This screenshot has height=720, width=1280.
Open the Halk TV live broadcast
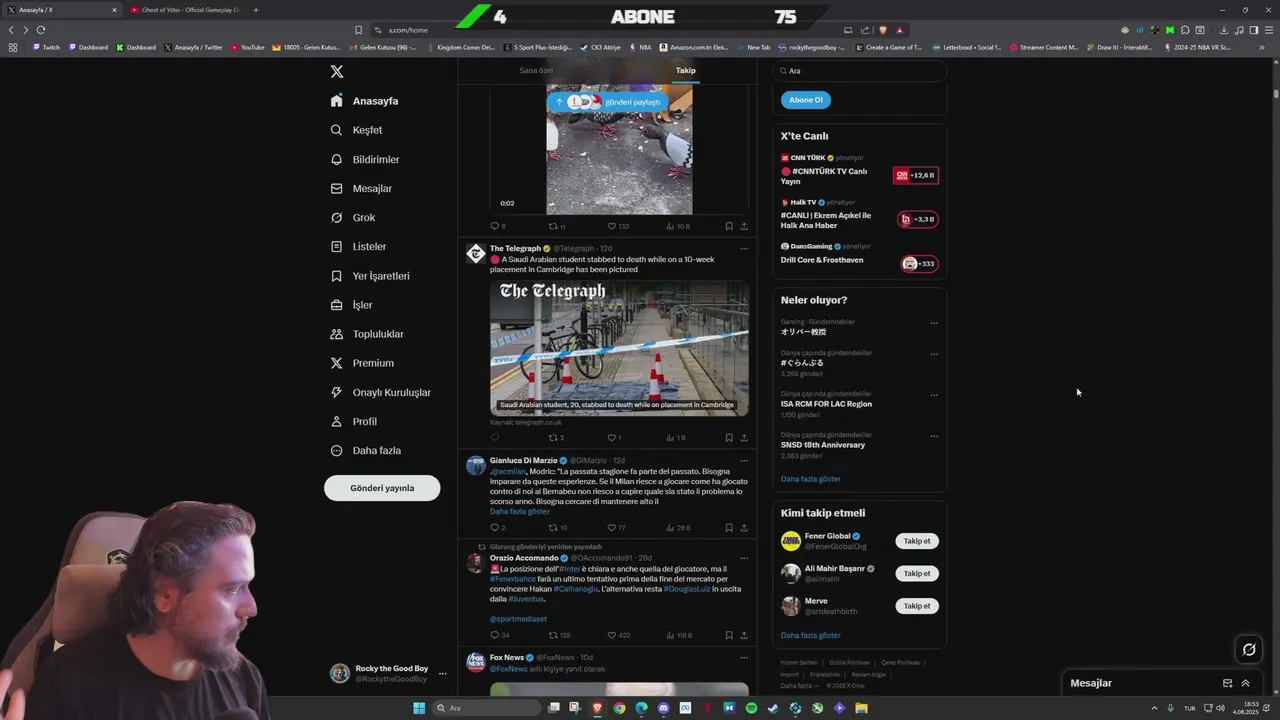click(859, 215)
